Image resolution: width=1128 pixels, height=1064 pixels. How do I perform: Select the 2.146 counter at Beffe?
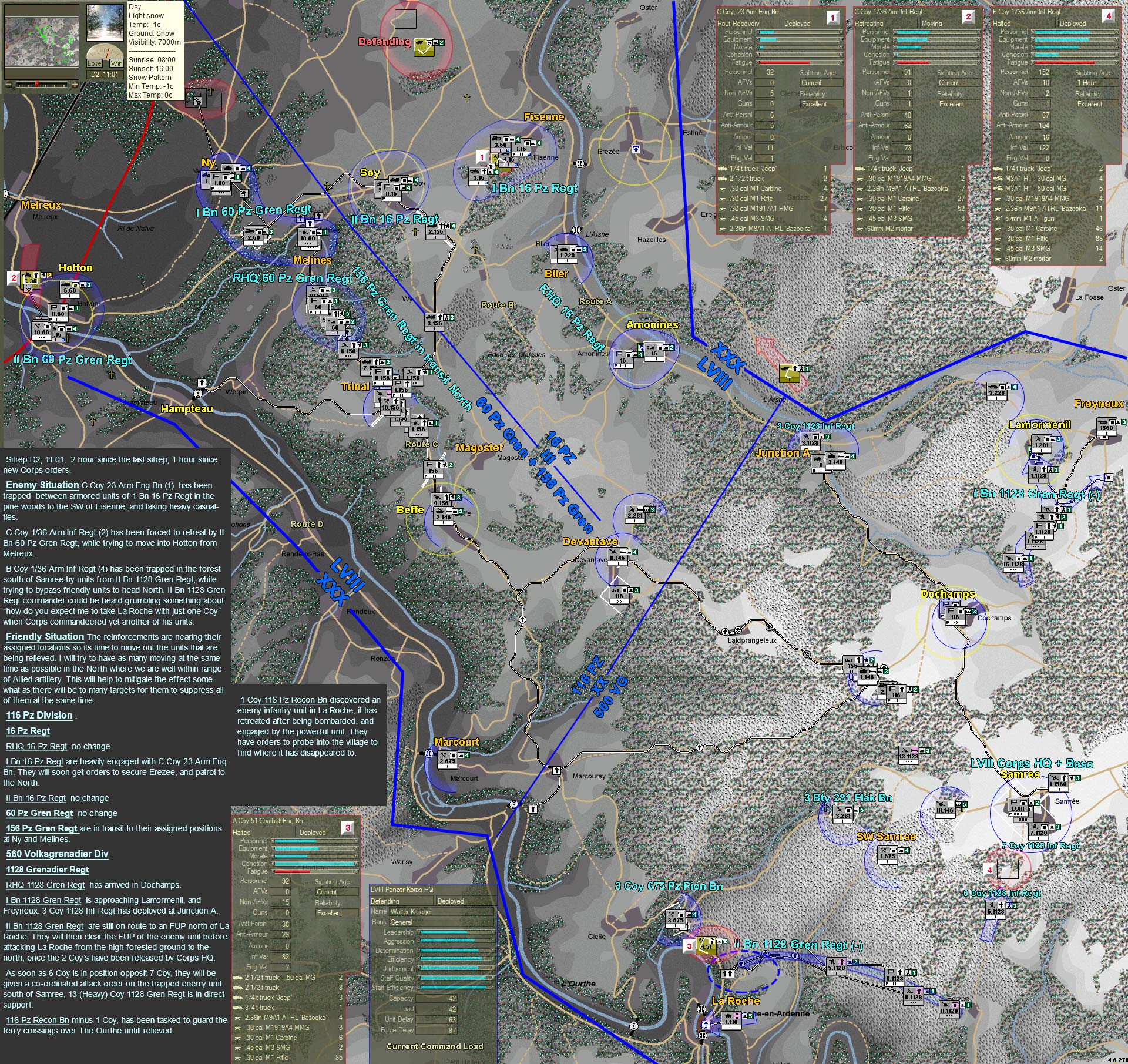click(444, 516)
